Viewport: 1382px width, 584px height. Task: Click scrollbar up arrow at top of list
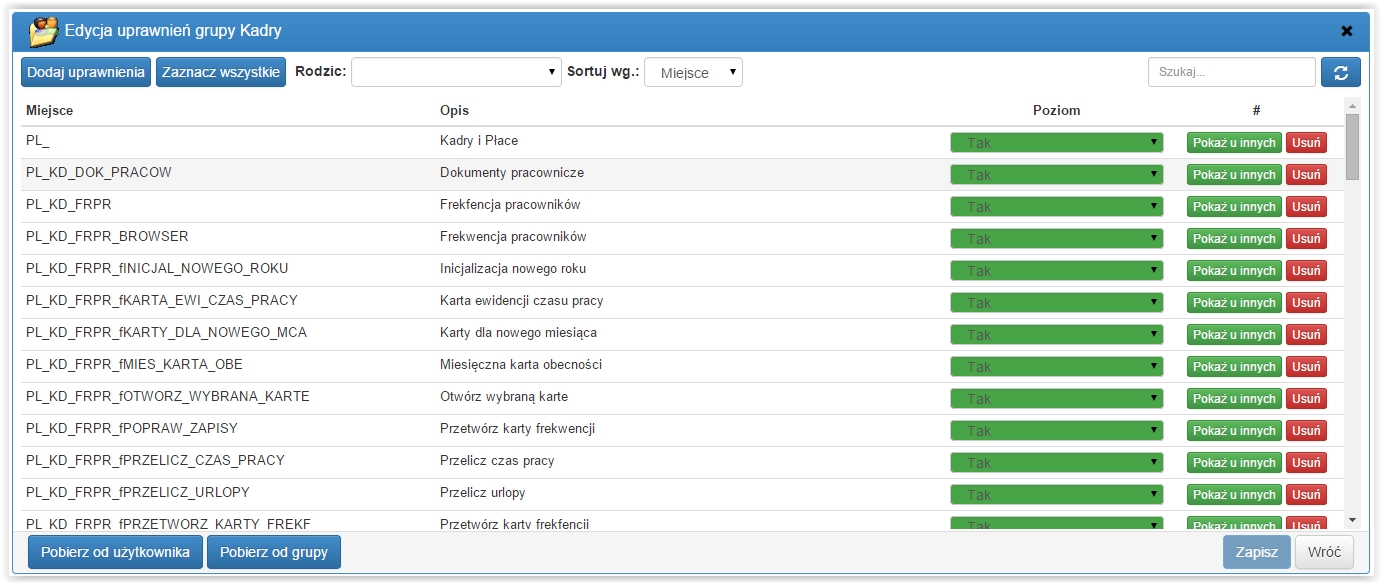click(1352, 106)
